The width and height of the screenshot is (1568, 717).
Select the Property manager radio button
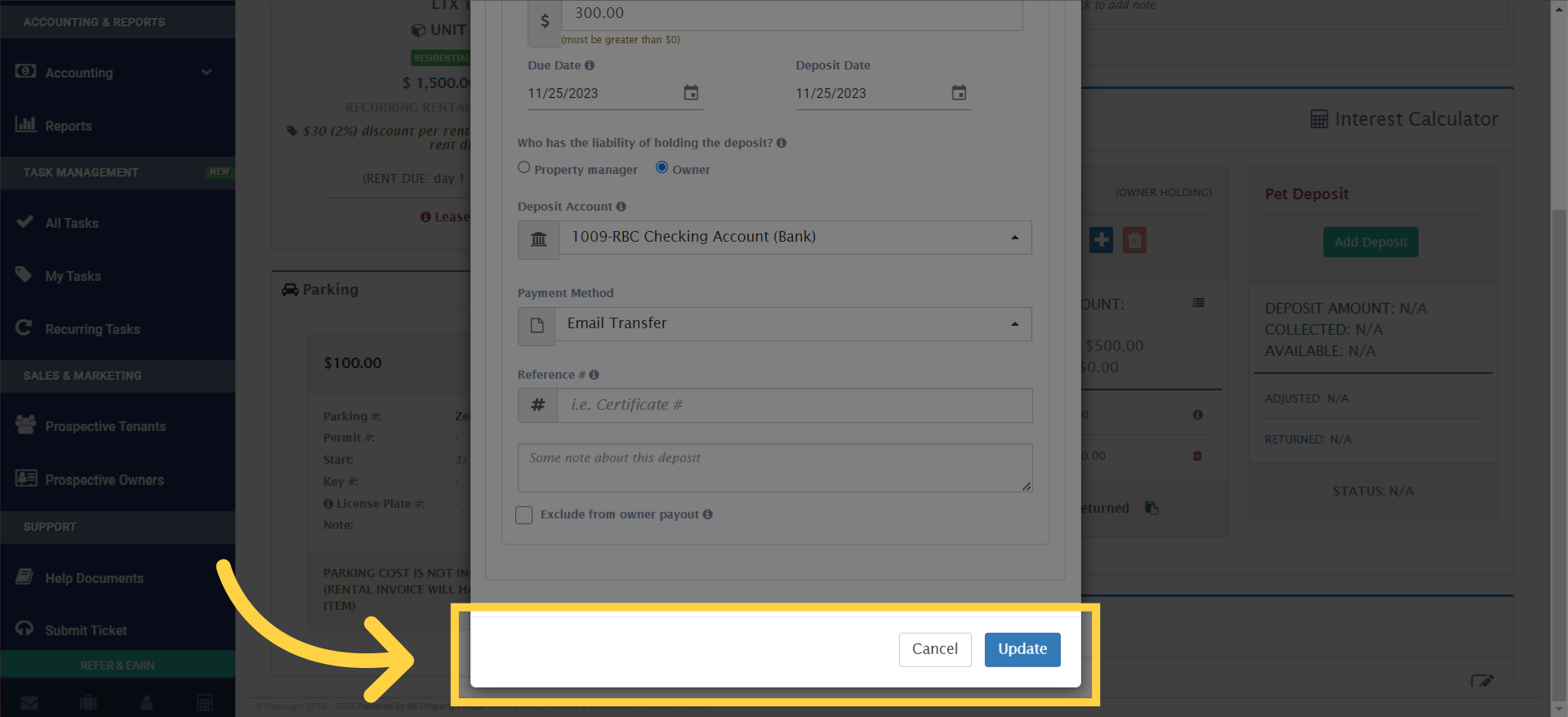(x=523, y=167)
